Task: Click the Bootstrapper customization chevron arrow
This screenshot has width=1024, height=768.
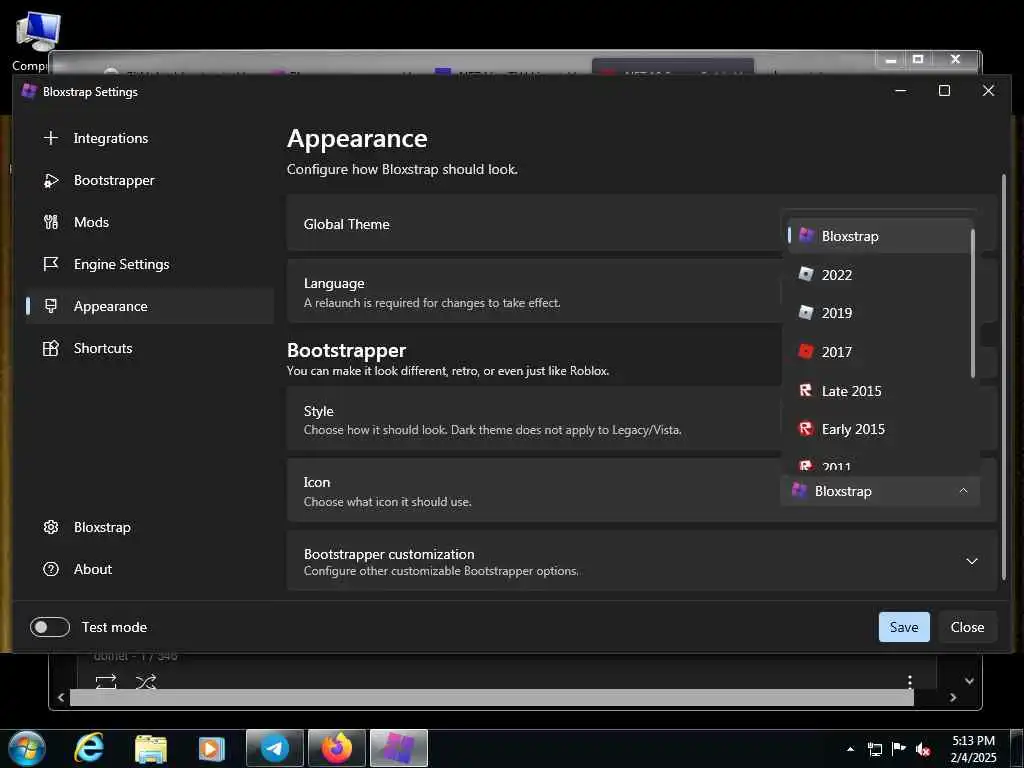Action: 972,561
